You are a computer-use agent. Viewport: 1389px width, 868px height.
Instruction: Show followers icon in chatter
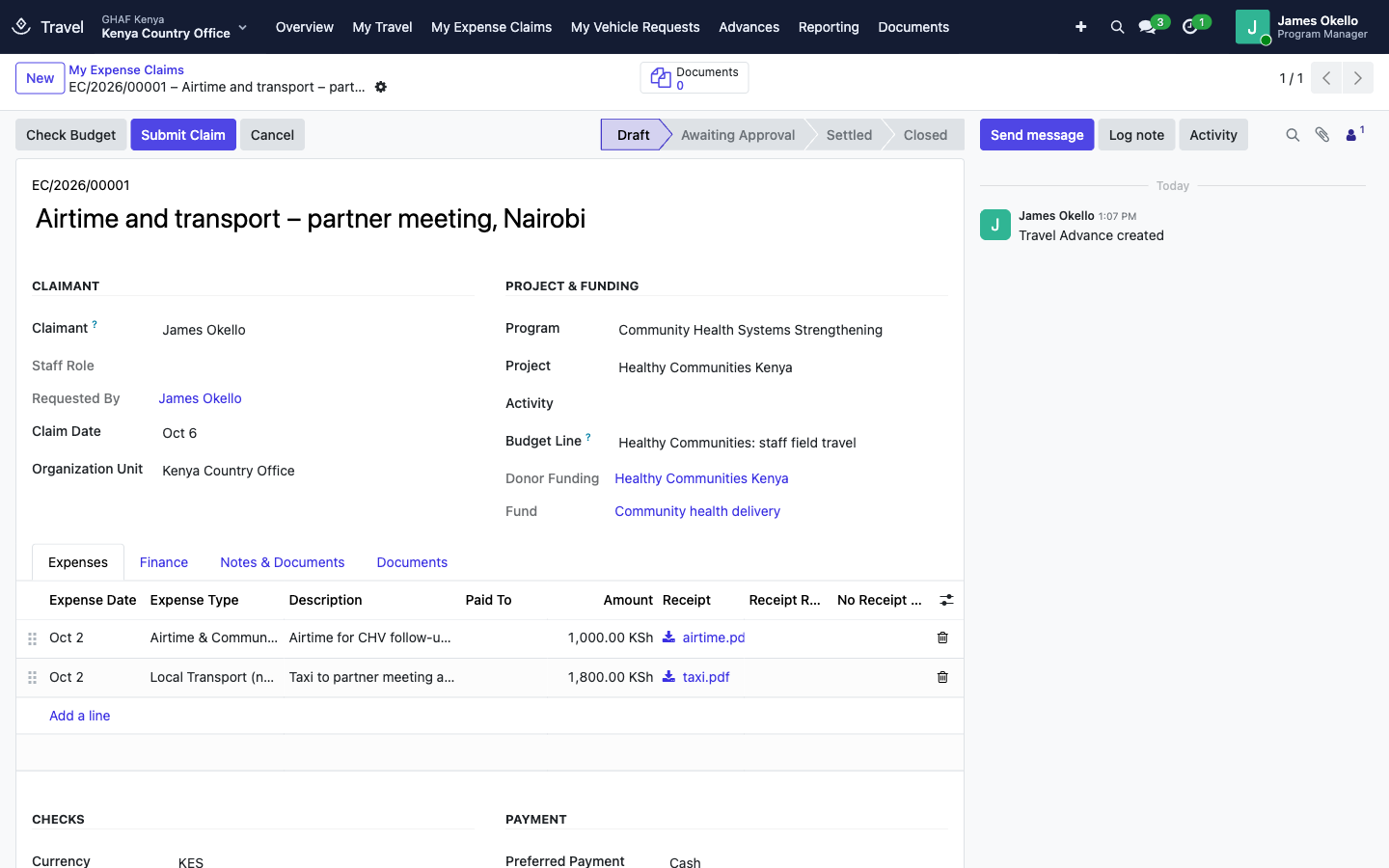click(1353, 134)
